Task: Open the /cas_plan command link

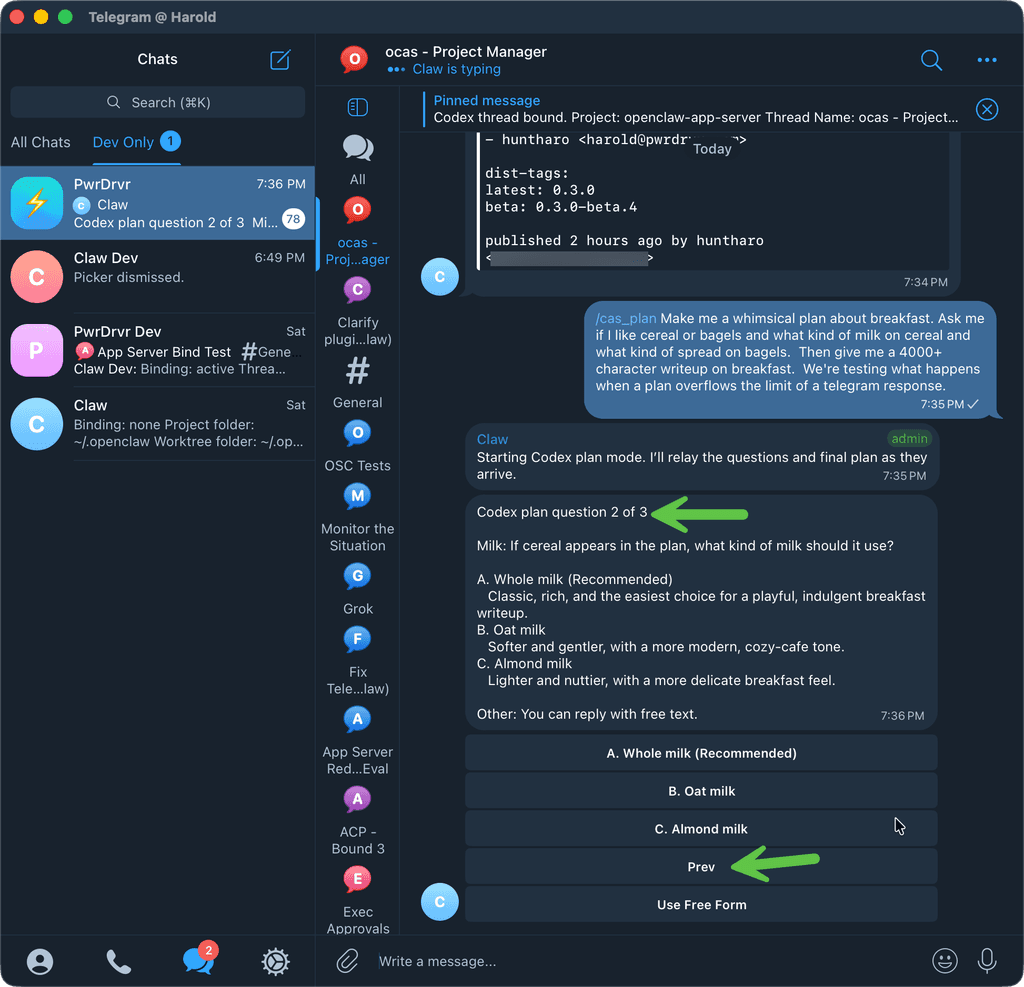Action: coord(625,318)
